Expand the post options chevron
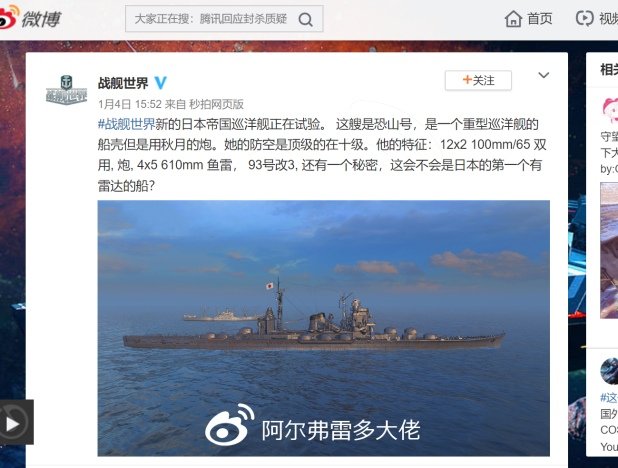Viewport: 618px width, 468px height. point(544,75)
